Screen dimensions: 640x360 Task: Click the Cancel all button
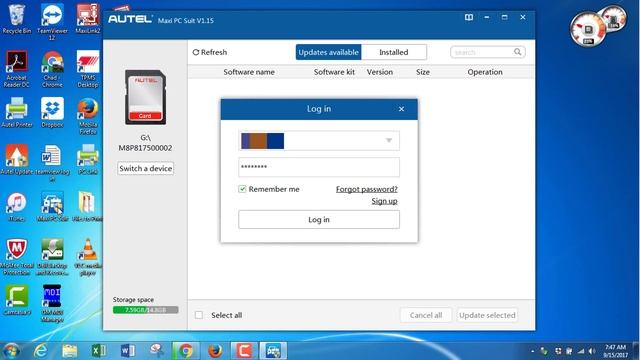[426, 315]
